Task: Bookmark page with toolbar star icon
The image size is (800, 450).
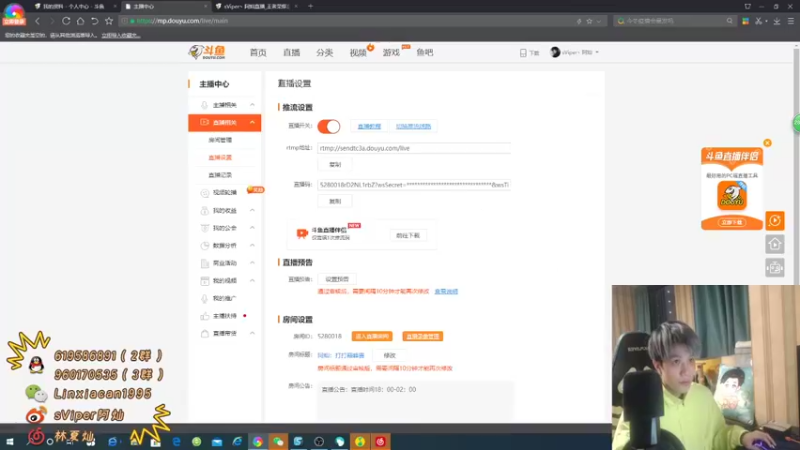Action: click(109, 21)
